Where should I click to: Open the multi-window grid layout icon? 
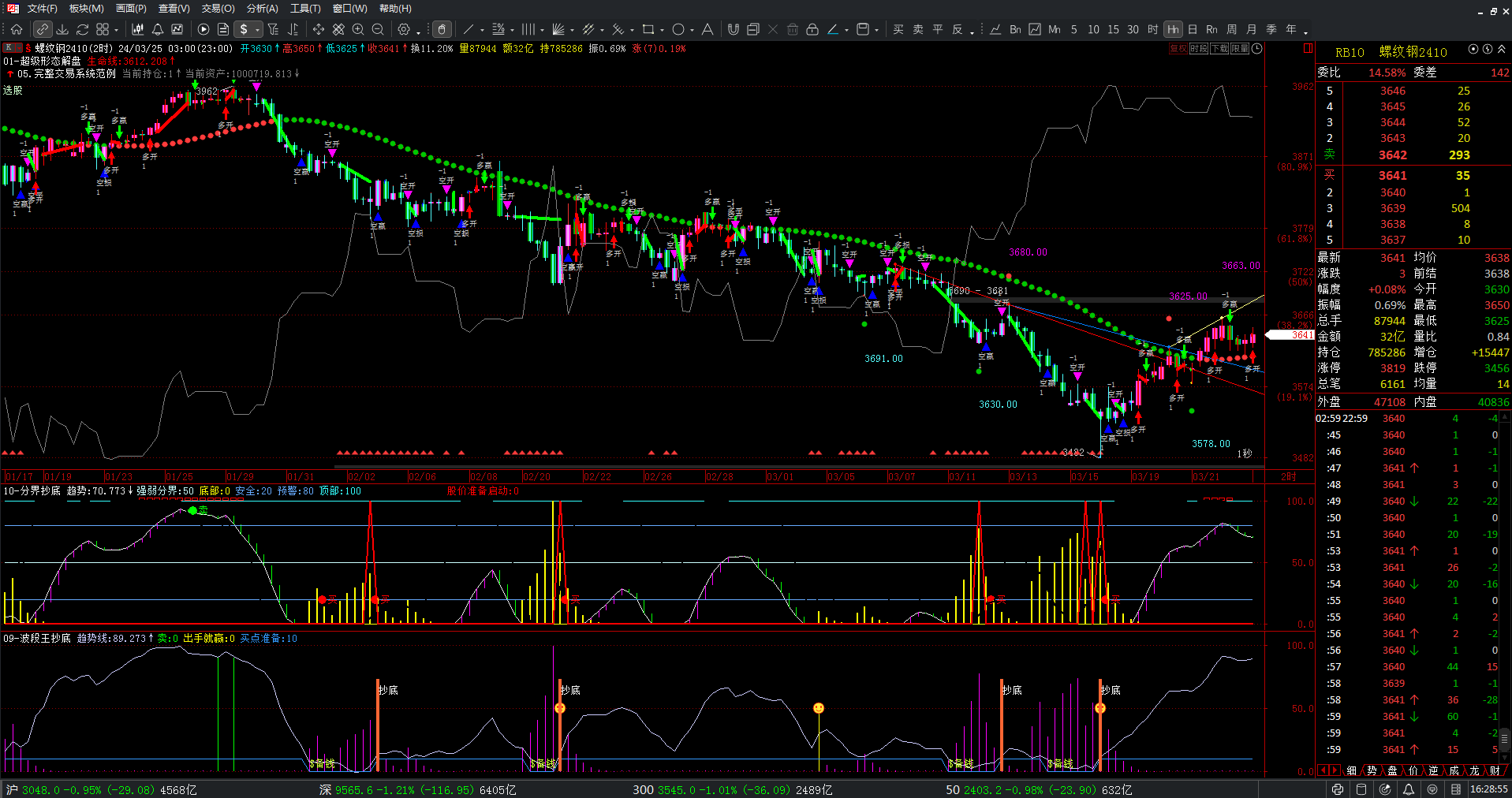point(103,29)
